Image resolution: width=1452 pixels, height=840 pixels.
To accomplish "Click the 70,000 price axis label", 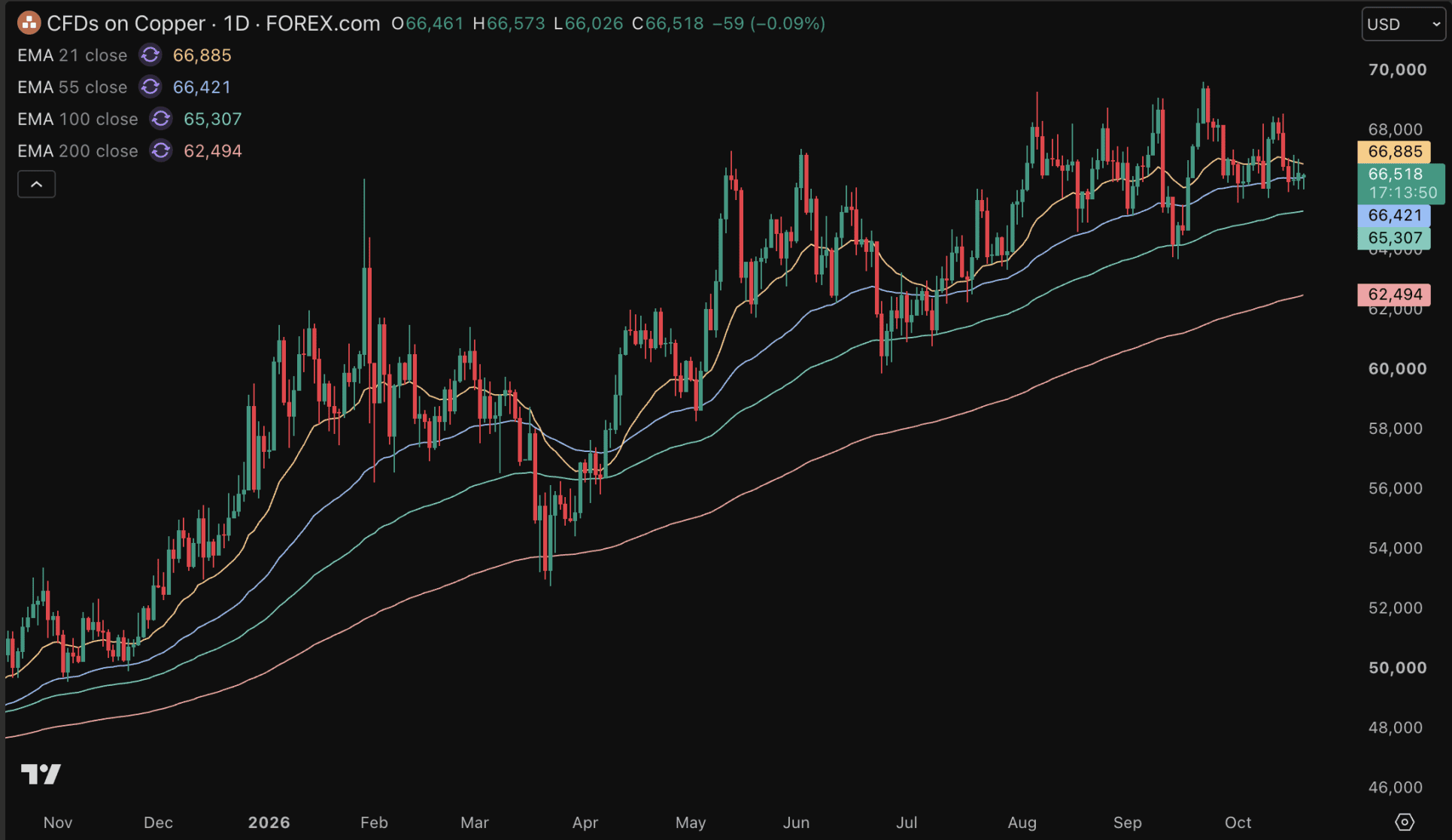I will (1397, 69).
